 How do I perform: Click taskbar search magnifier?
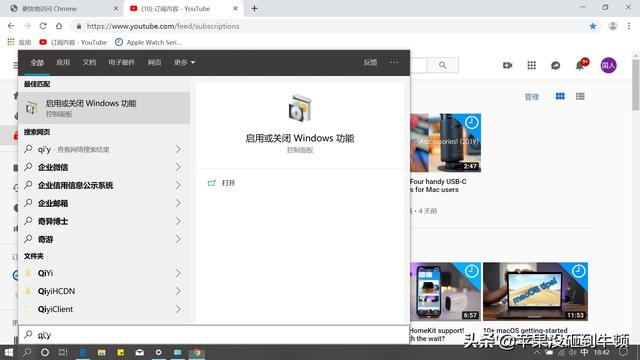27,352
